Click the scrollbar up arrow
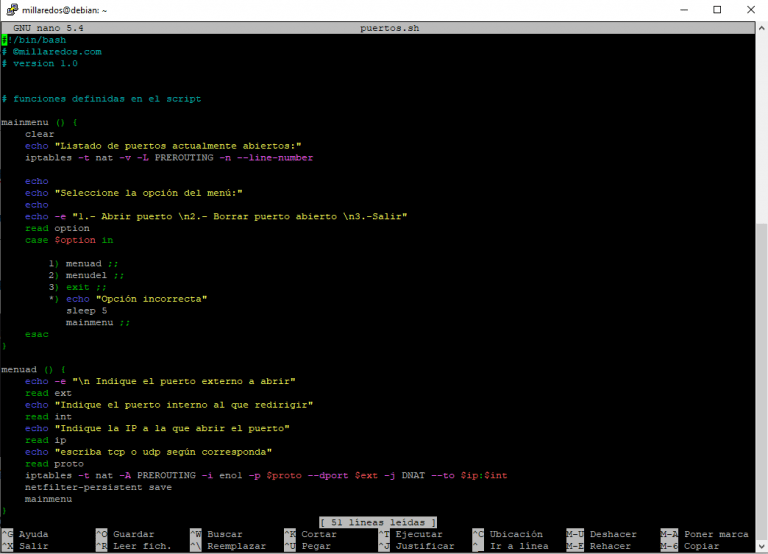The image size is (768, 554). pyautogui.click(x=761, y=28)
